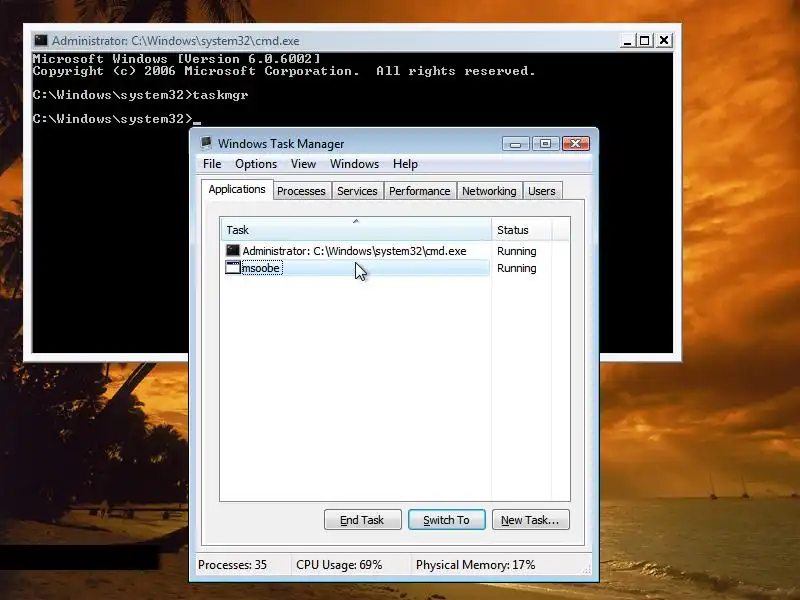This screenshot has height=600, width=800.
Task: Select the Applications tab
Action: [237, 189]
